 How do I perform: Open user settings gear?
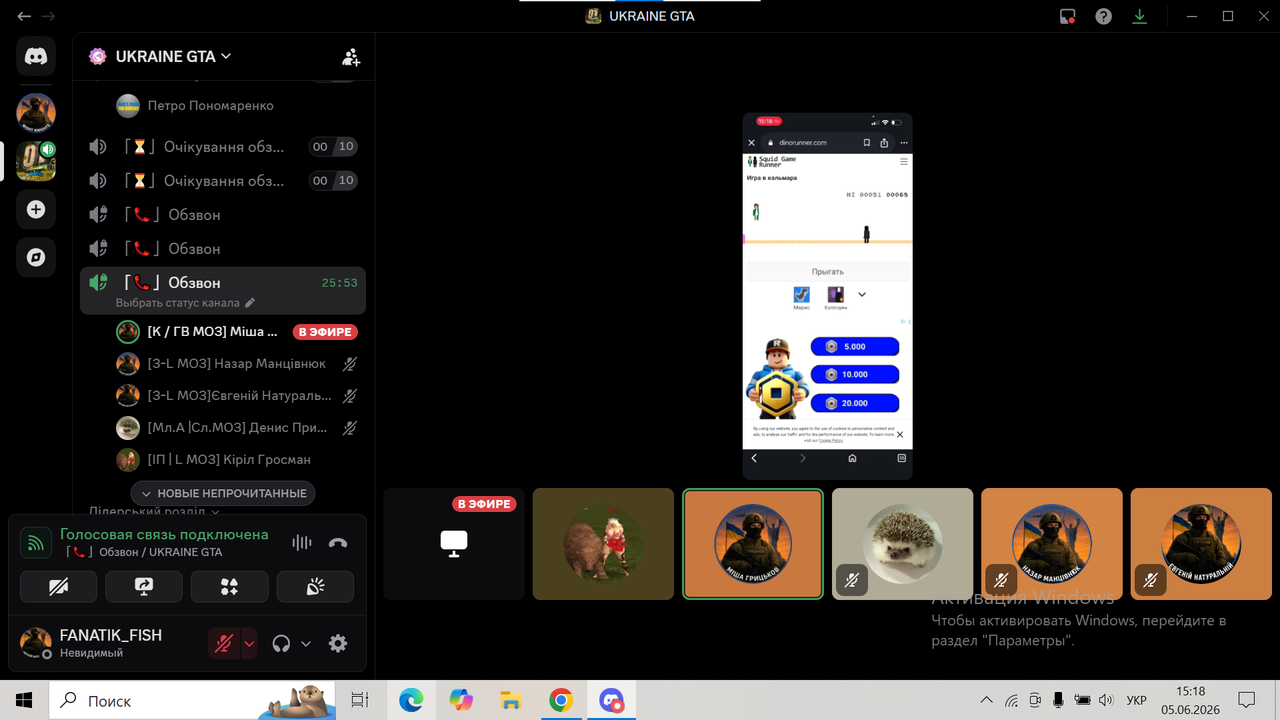pyautogui.click(x=338, y=644)
